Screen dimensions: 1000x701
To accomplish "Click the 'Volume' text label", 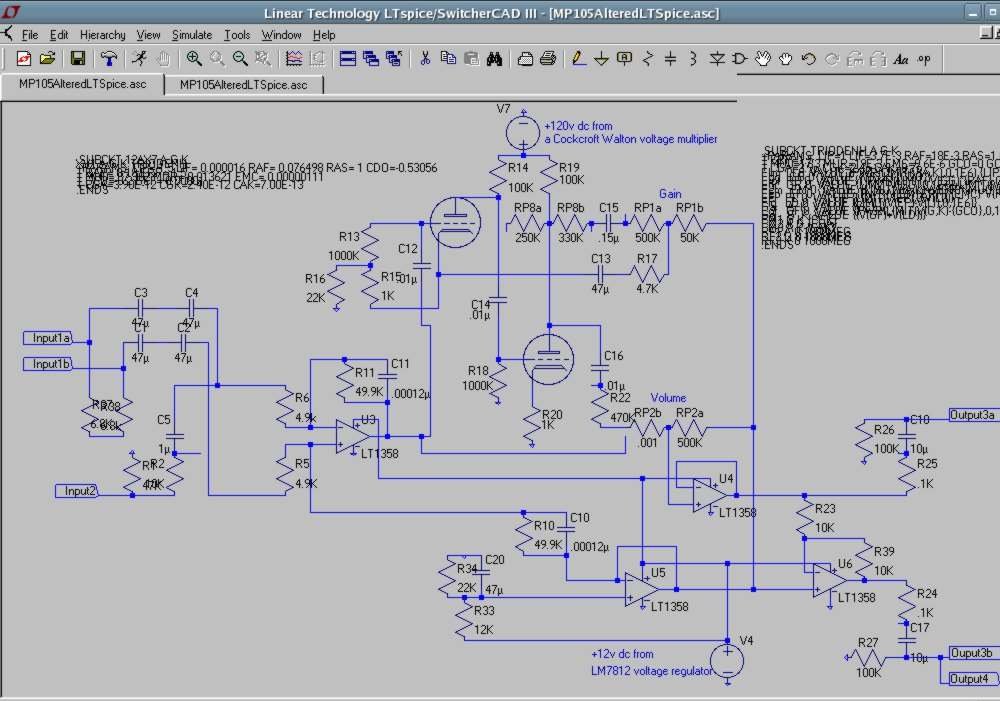I will click(x=668, y=397).
